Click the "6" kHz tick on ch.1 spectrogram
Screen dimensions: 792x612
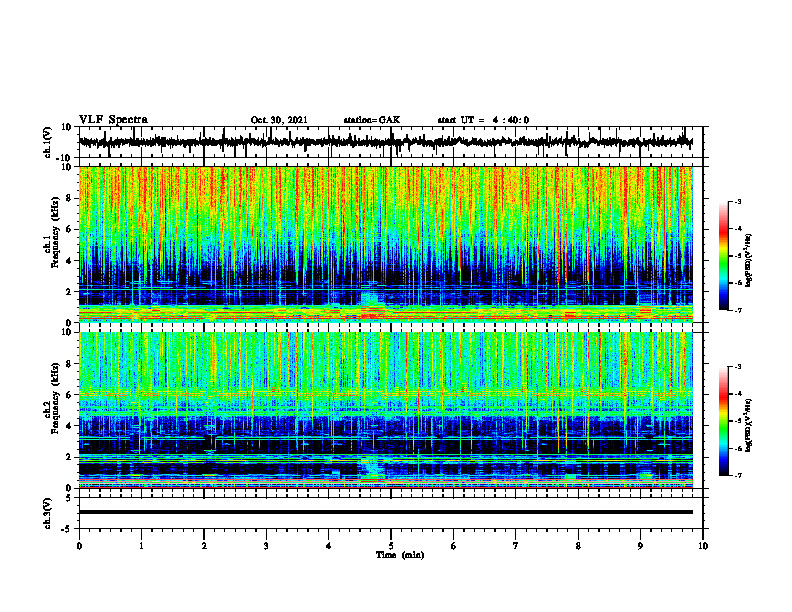point(69,229)
